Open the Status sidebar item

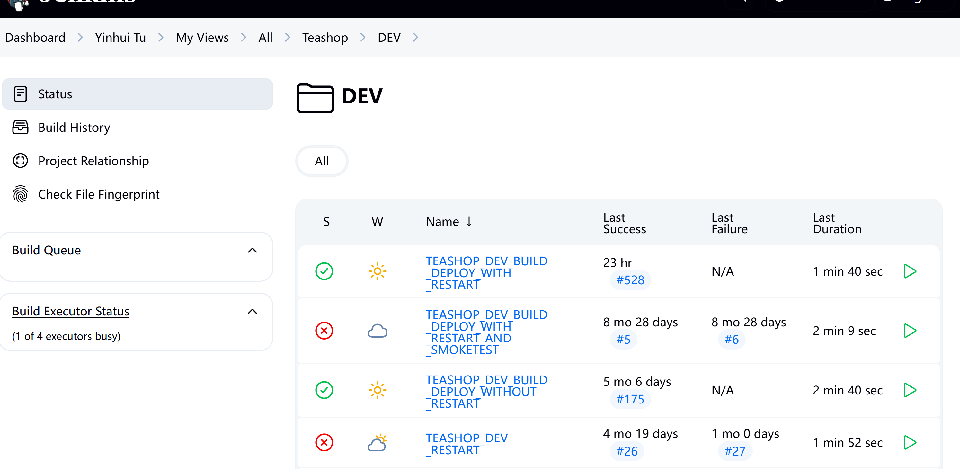(137, 94)
